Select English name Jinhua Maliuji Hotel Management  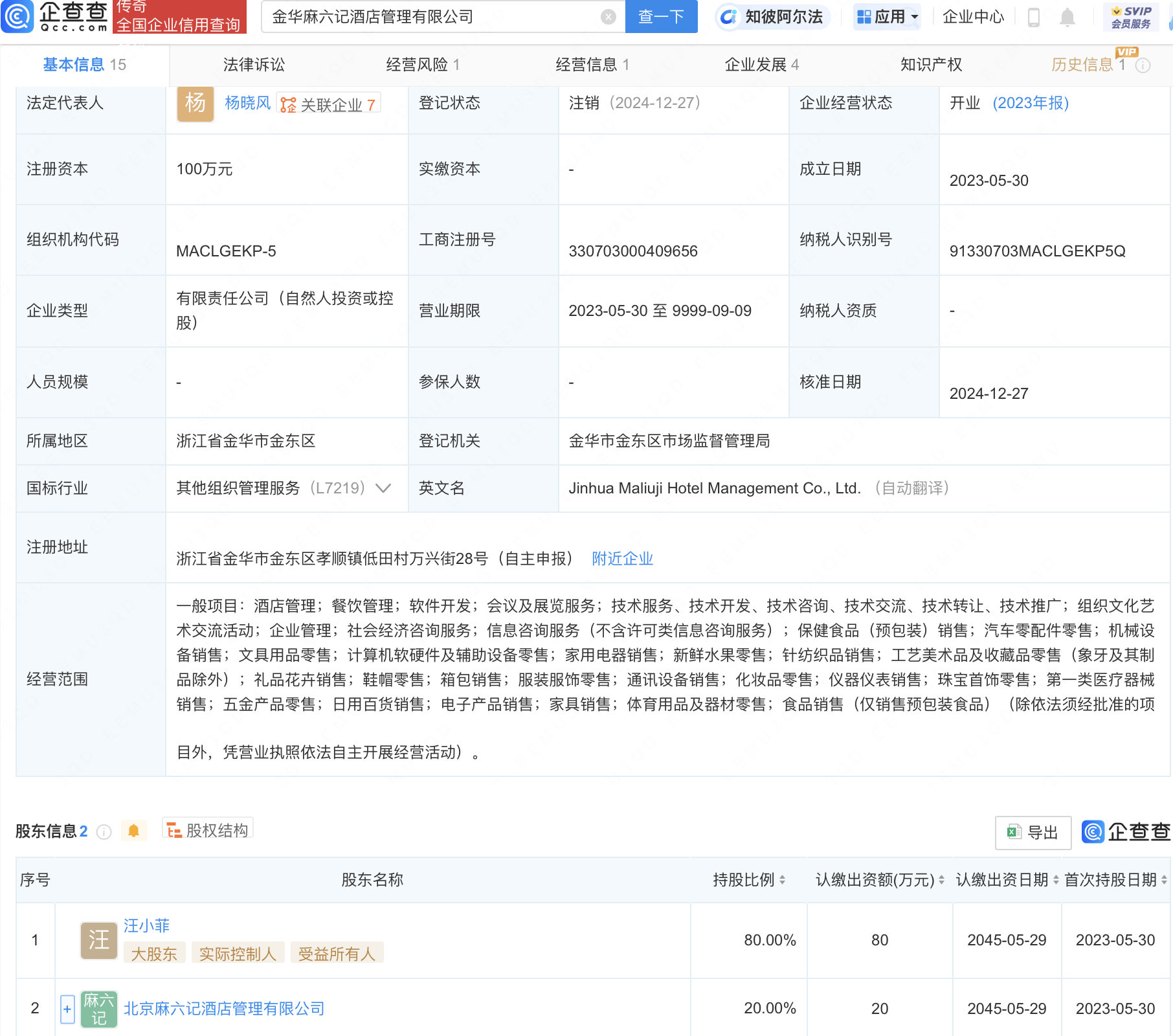[x=714, y=488]
